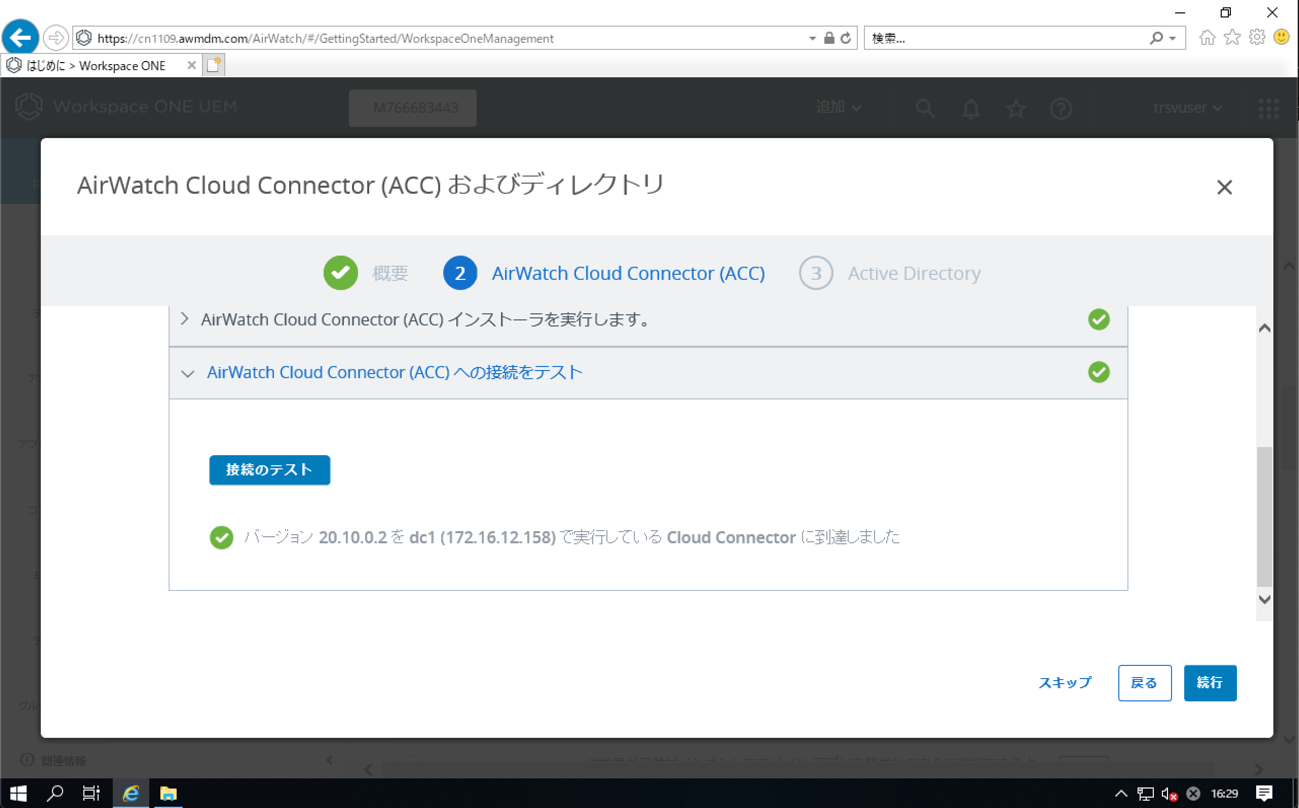Click the Internet Explorer taskbar icon
The image size is (1299, 808).
[x=130, y=793]
